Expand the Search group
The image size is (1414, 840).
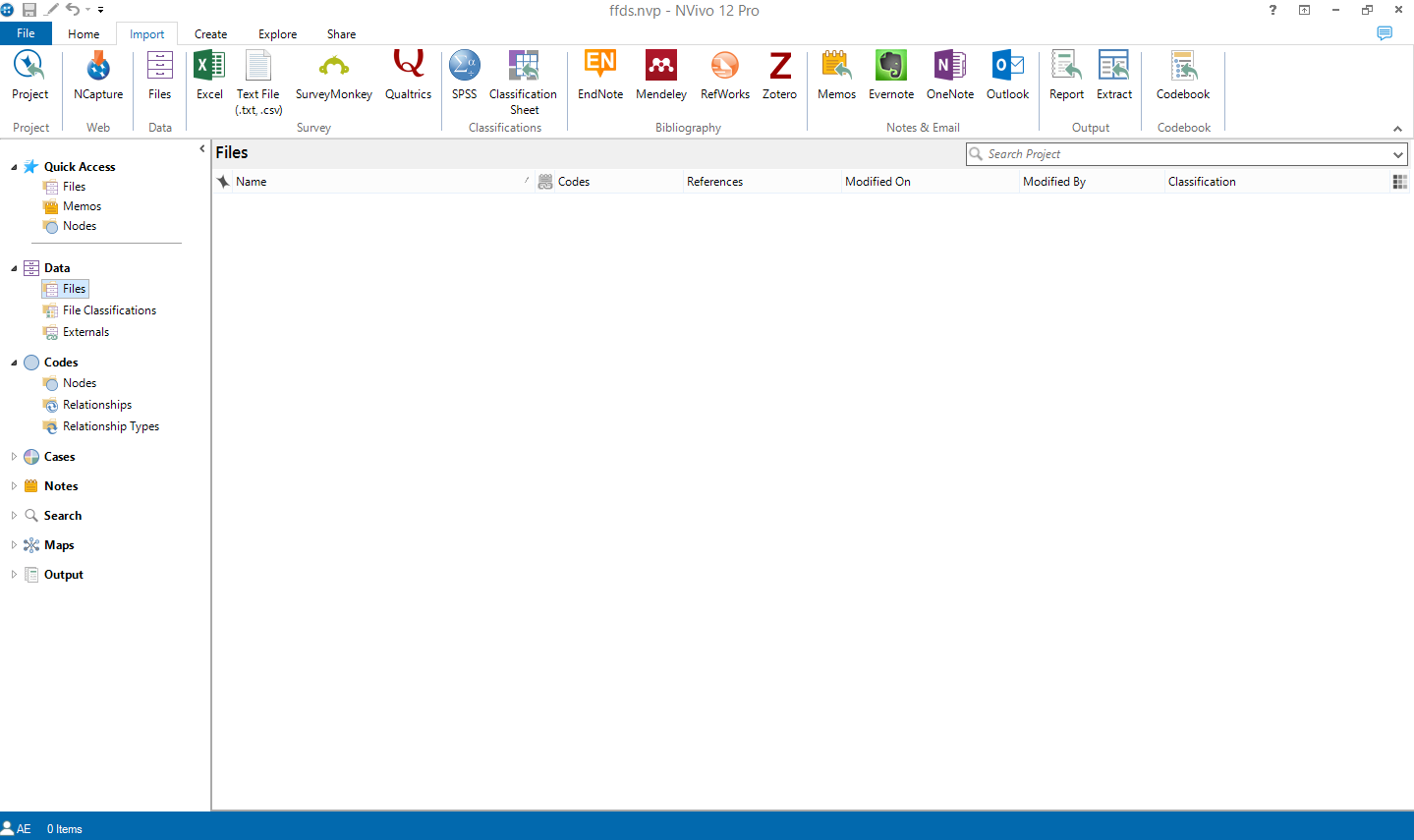[x=14, y=516]
